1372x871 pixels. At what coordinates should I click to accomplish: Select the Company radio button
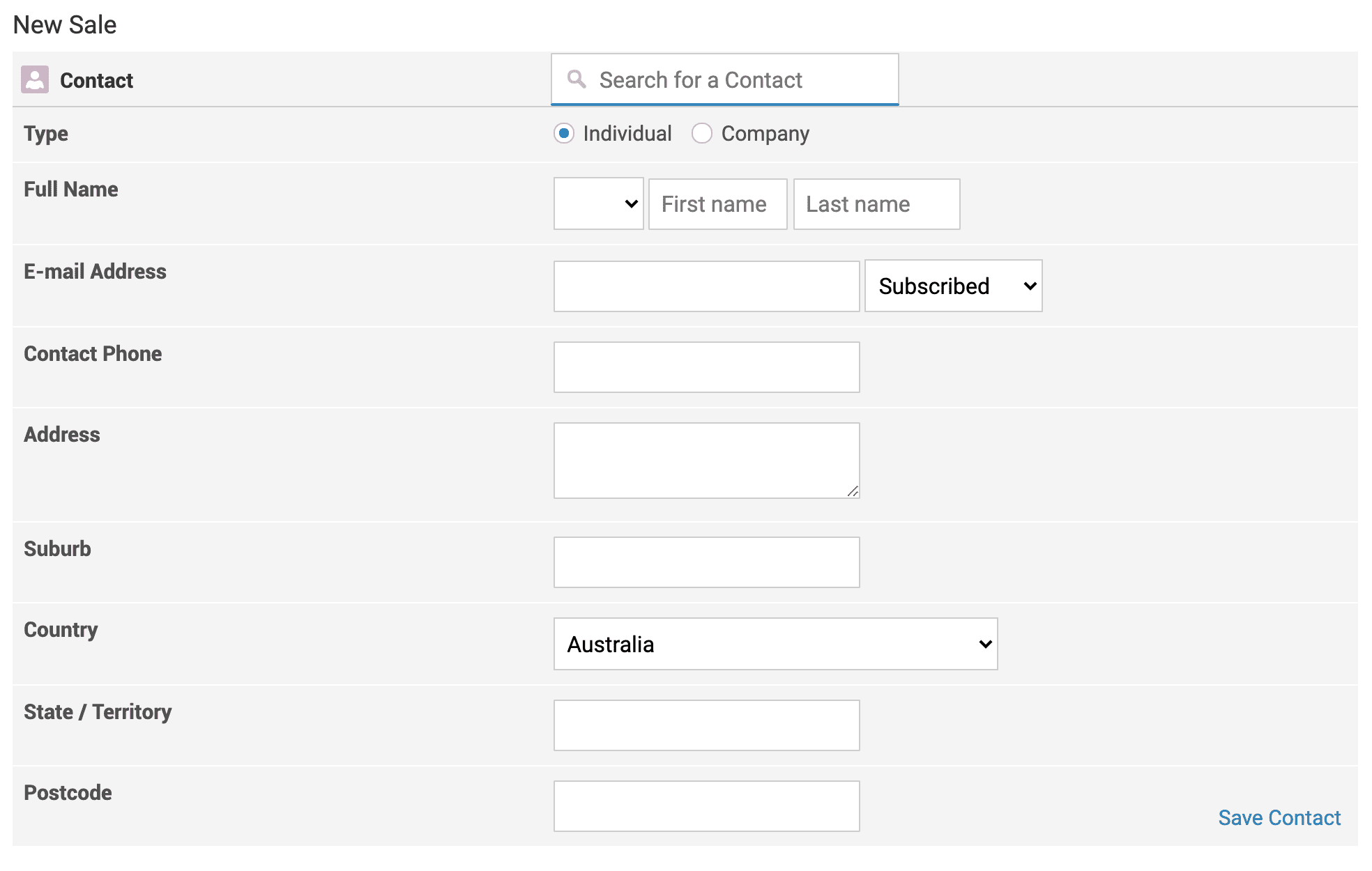tap(702, 133)
